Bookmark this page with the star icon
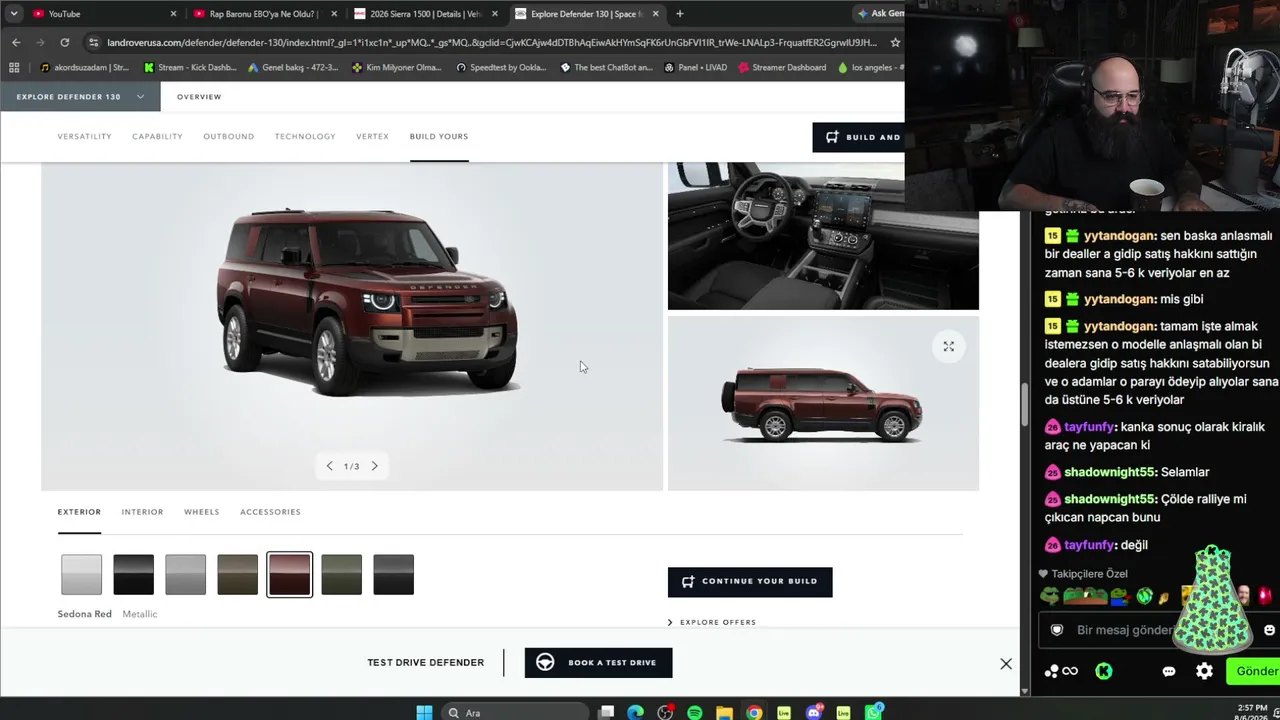This screenshot has height=720, width=1280. (x=895, y=42)
